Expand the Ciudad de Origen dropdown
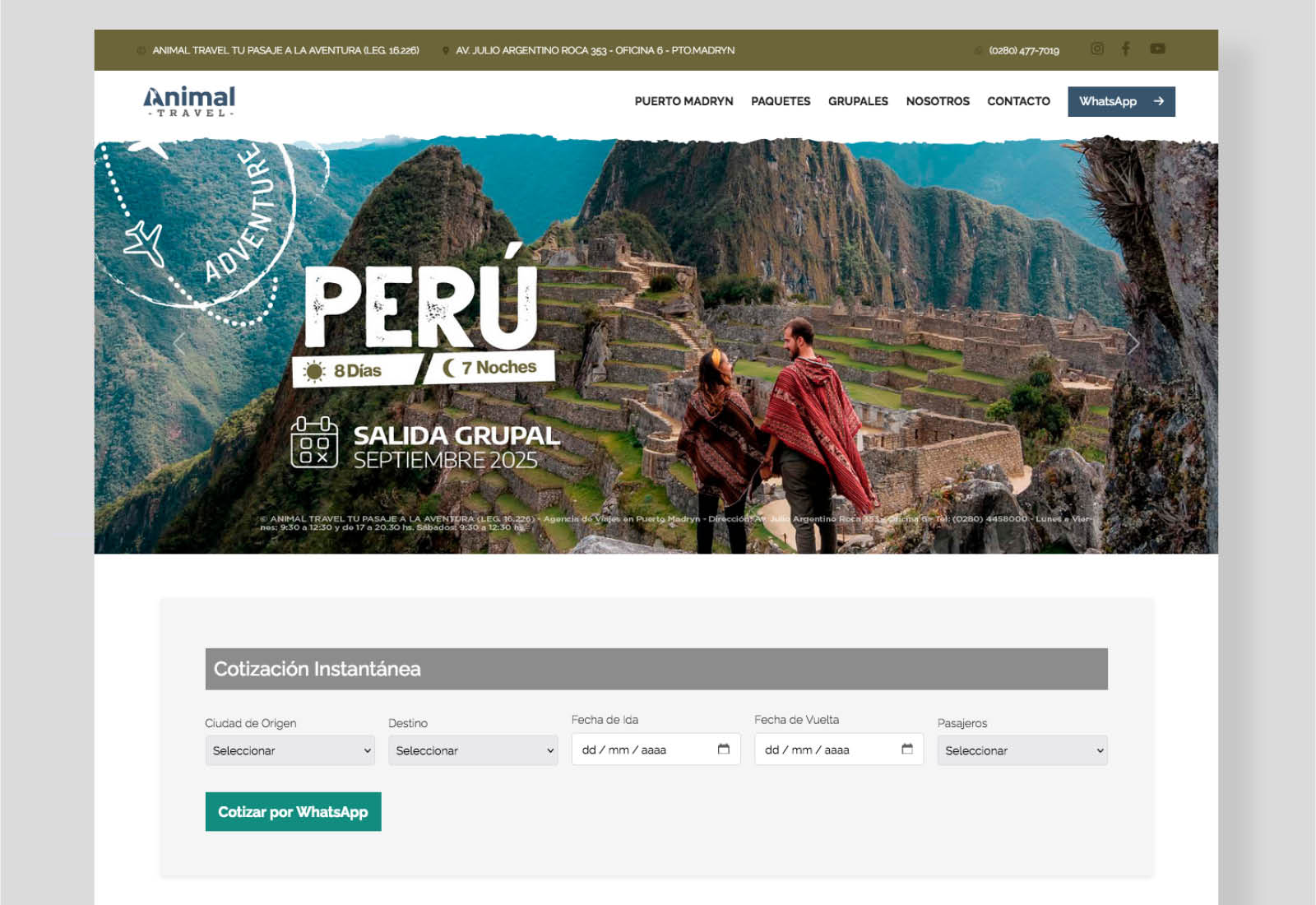The image size is (1316, 905). 290,750
